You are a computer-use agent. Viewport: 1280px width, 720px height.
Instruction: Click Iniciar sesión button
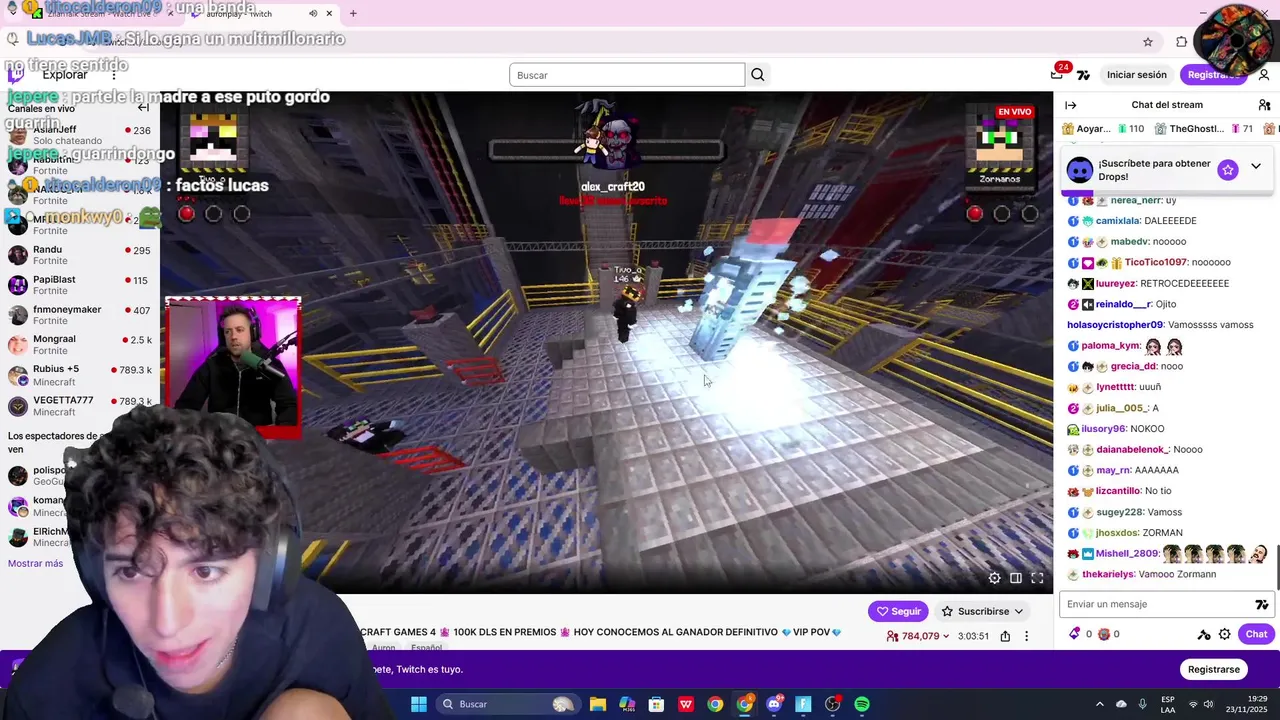point(1136,75)
